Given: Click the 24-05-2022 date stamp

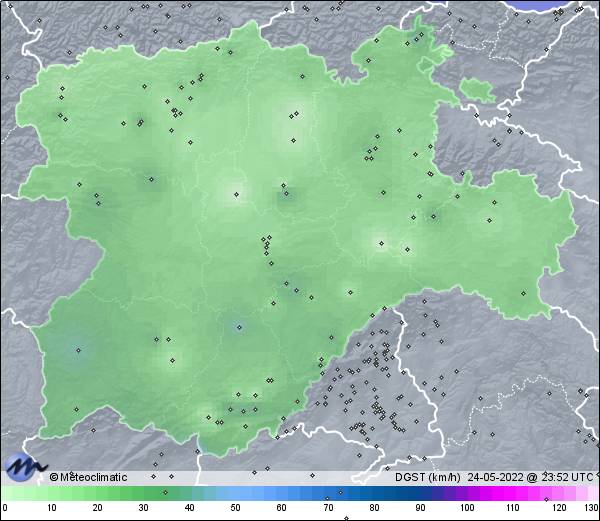Looking at the screenshot, I should click(496, 477).
